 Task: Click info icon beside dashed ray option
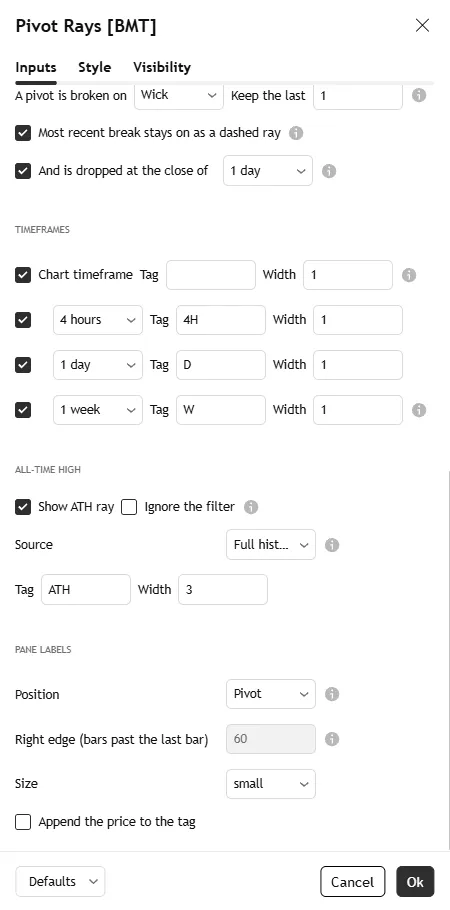click(x=296, y=133)
